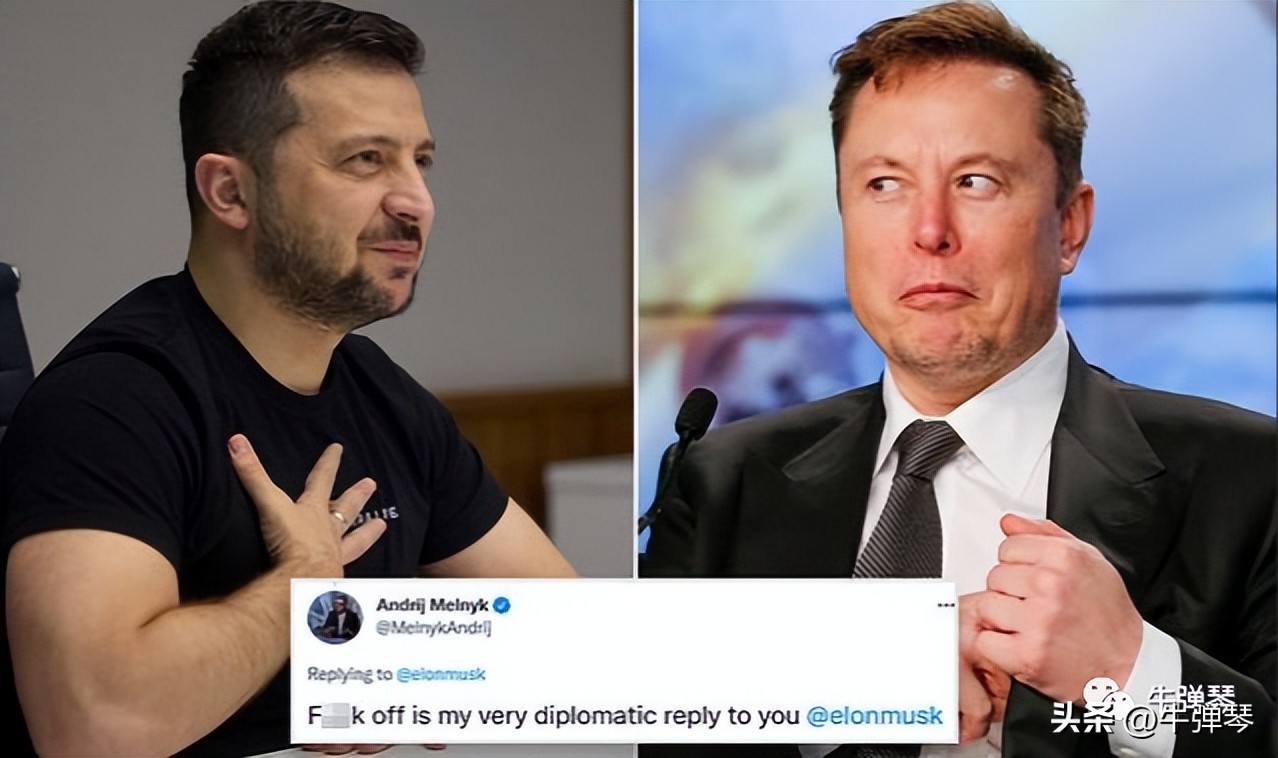Image resolution: width=1278 pixels, height=758 pixels.
Task: Open Andrij Melnyk's round profile avatar
Action: (334, 616)
